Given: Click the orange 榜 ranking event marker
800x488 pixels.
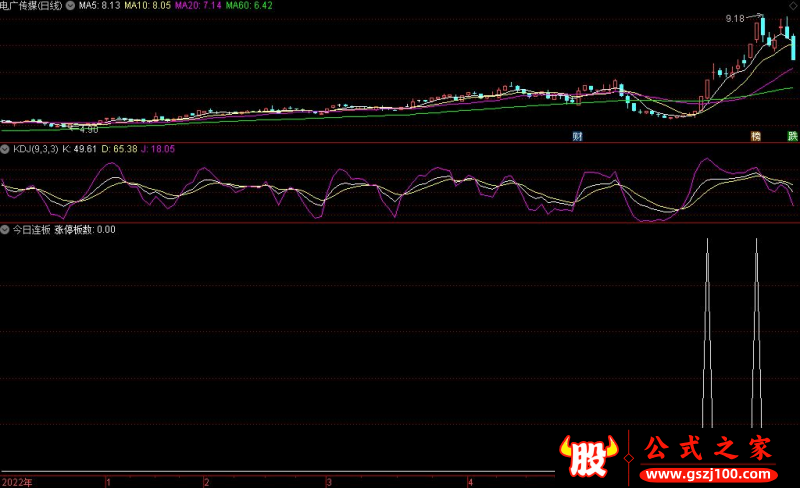Looking at the screenshot, I should pyautogui.click(x=756, y=136).
